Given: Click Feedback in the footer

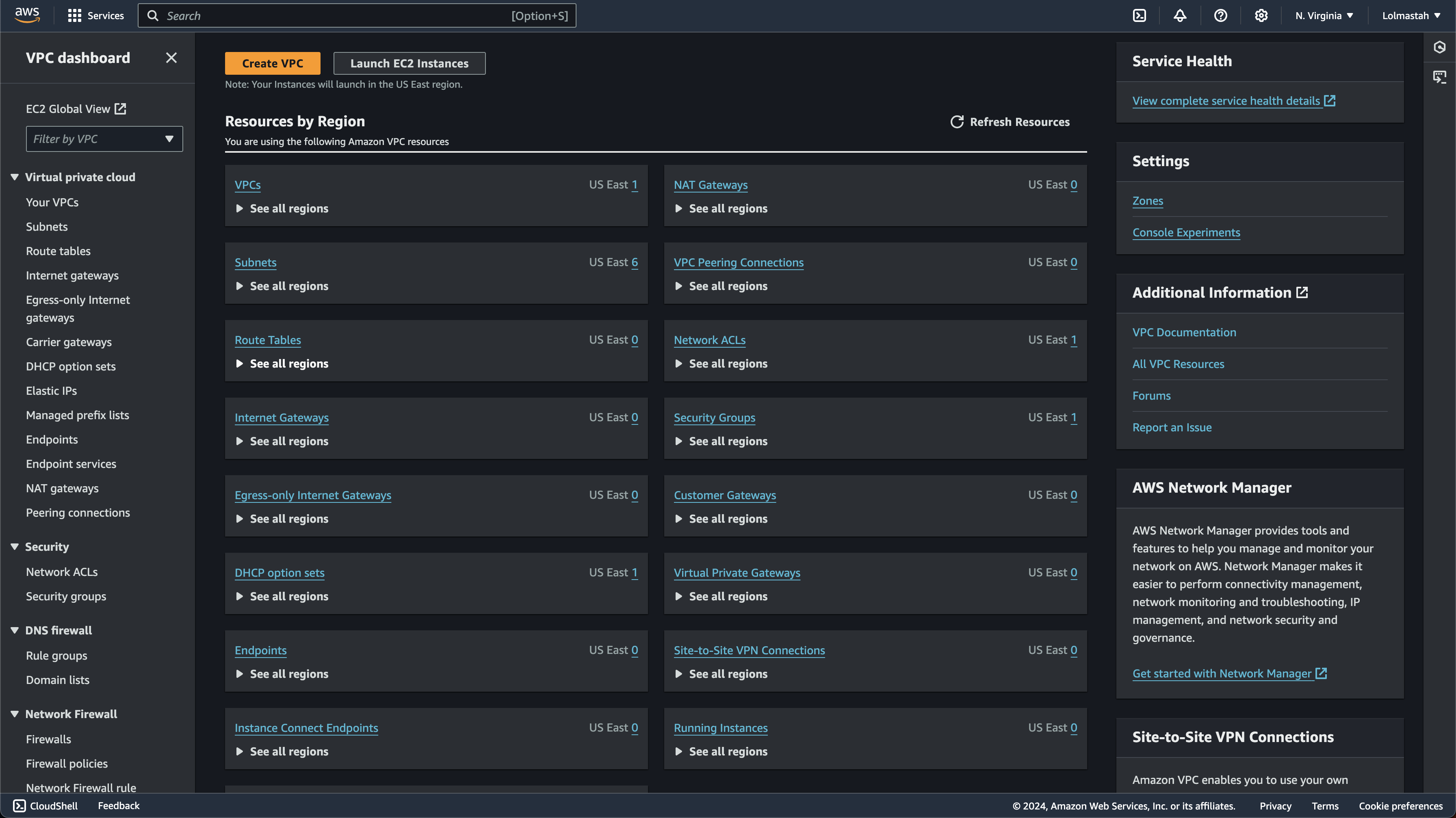Looking at the screenshot, I should click(x=119, y=805).
